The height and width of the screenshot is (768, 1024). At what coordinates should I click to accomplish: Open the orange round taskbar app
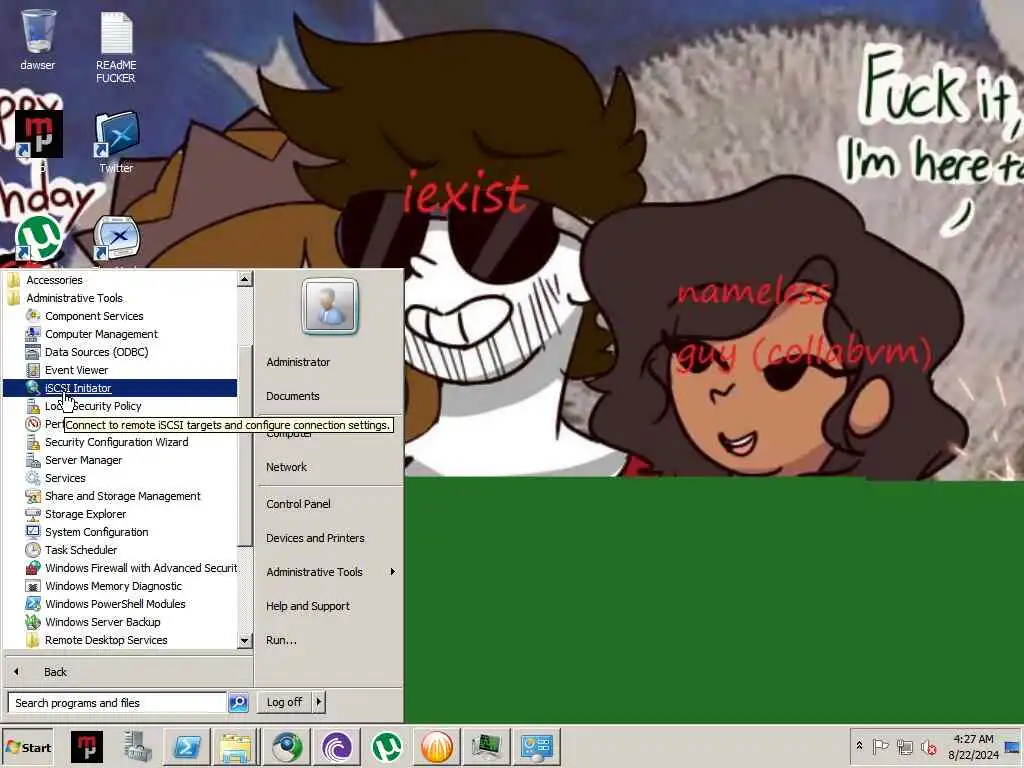pyautogui.click(x=436, y=747)
